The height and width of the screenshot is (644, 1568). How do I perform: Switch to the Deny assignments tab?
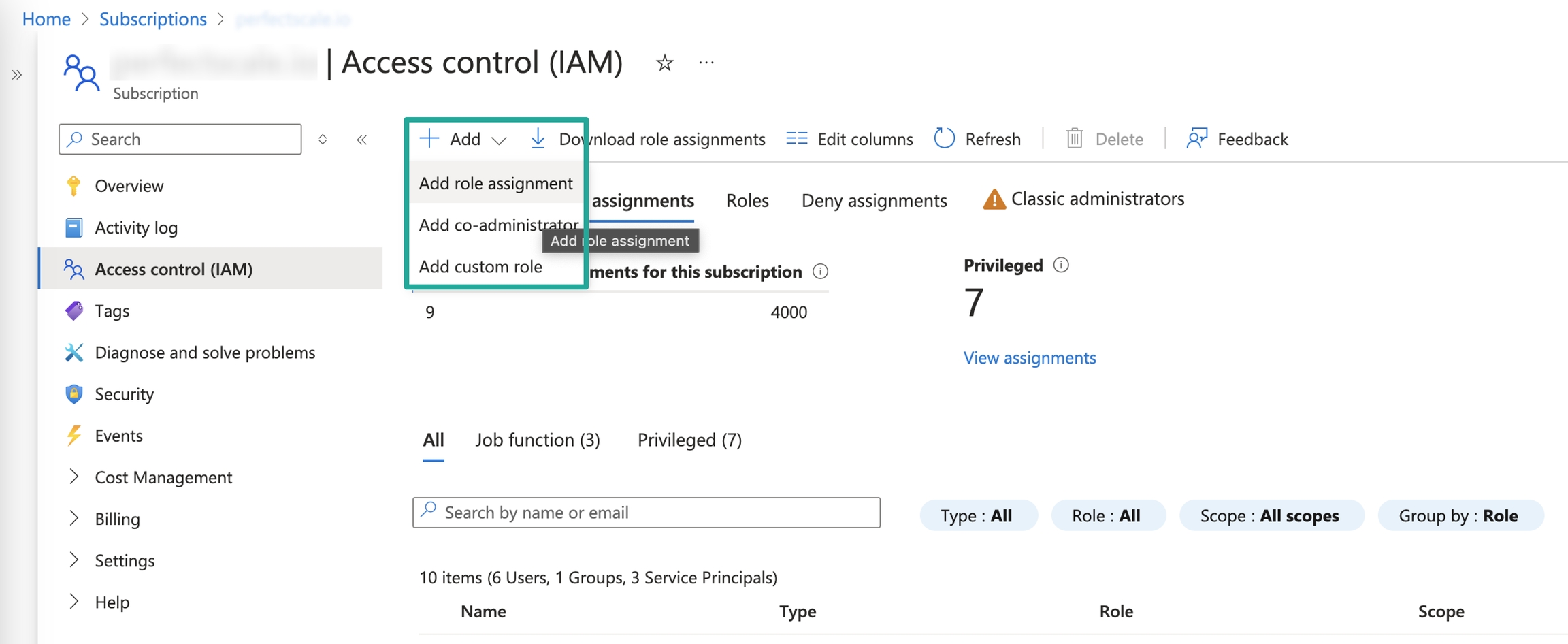[874, 200]
